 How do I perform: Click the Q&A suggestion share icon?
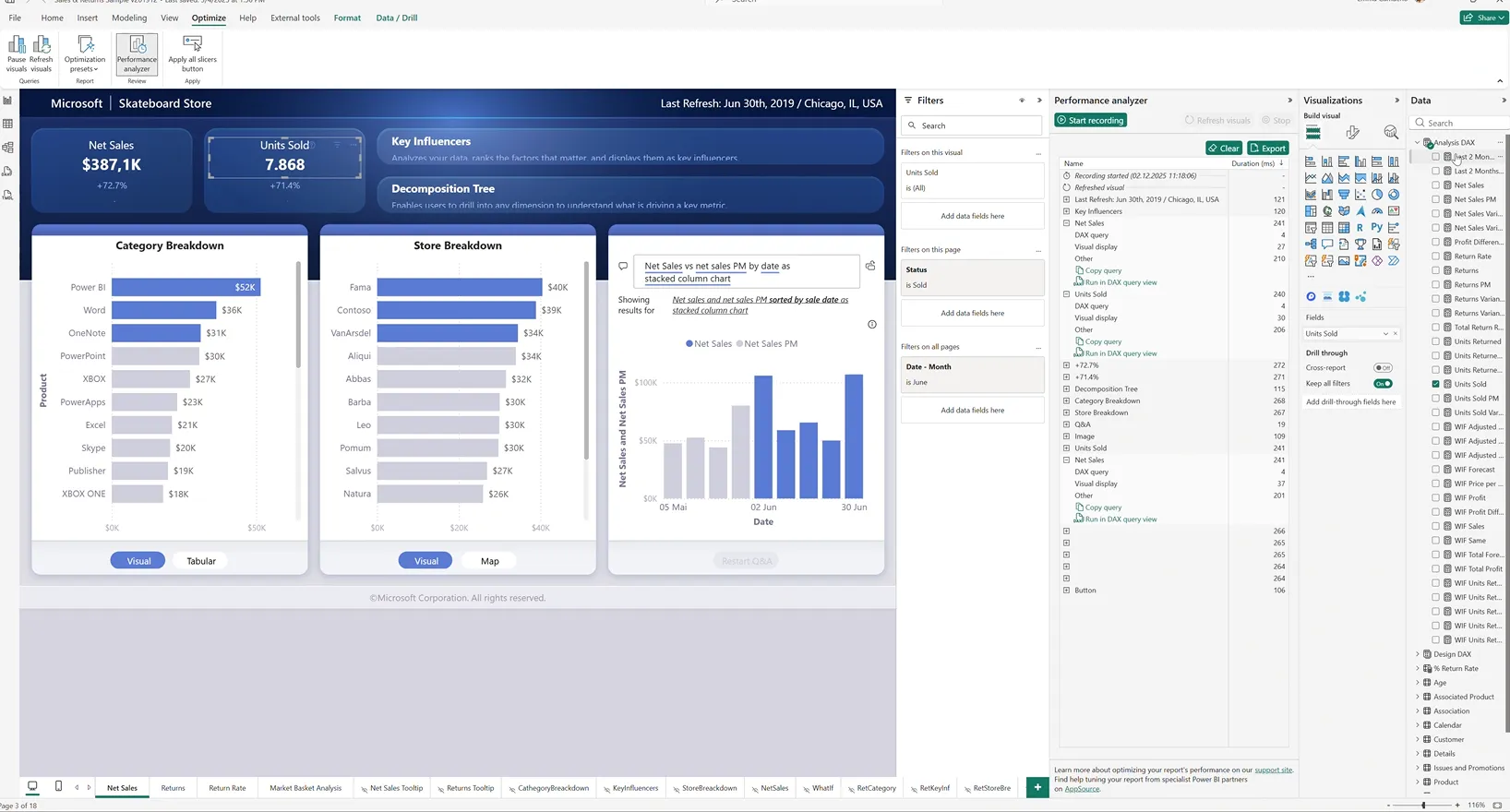pos(870,266)
